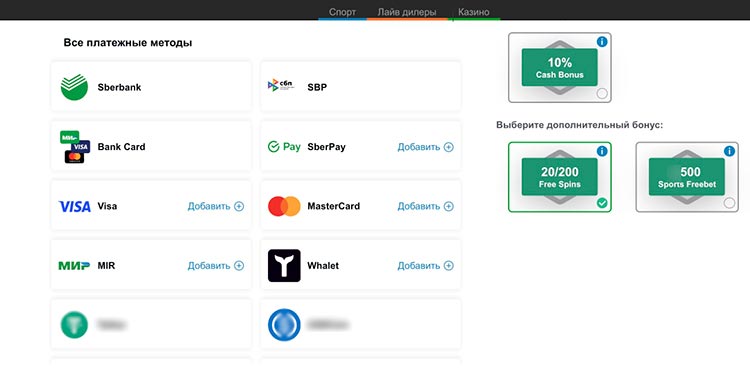Click plus icon in Whalet row
Viewport: 750px width, 374px height.
[449, 266]
